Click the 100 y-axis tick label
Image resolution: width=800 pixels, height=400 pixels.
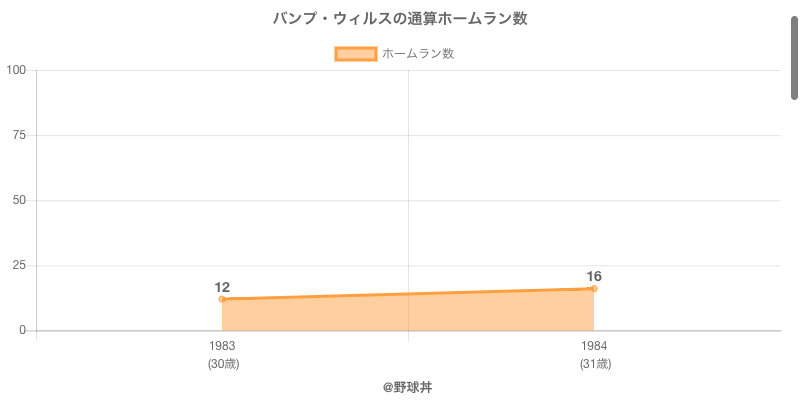pyautogui.click(x=16, y=70)
